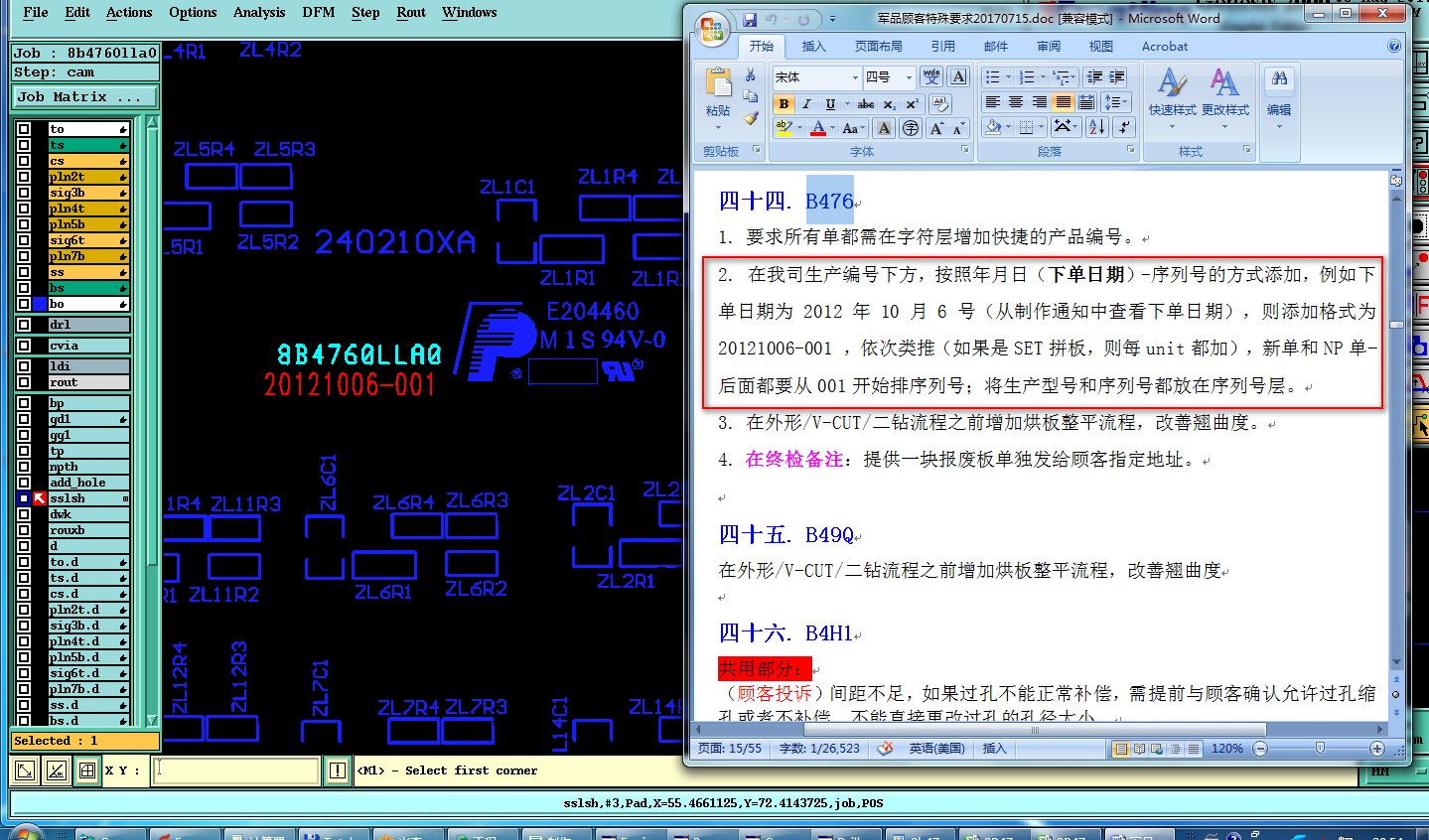The image size is (1429, 840).
Task: Apply strikethrough formatting
Action: [866, 103]
